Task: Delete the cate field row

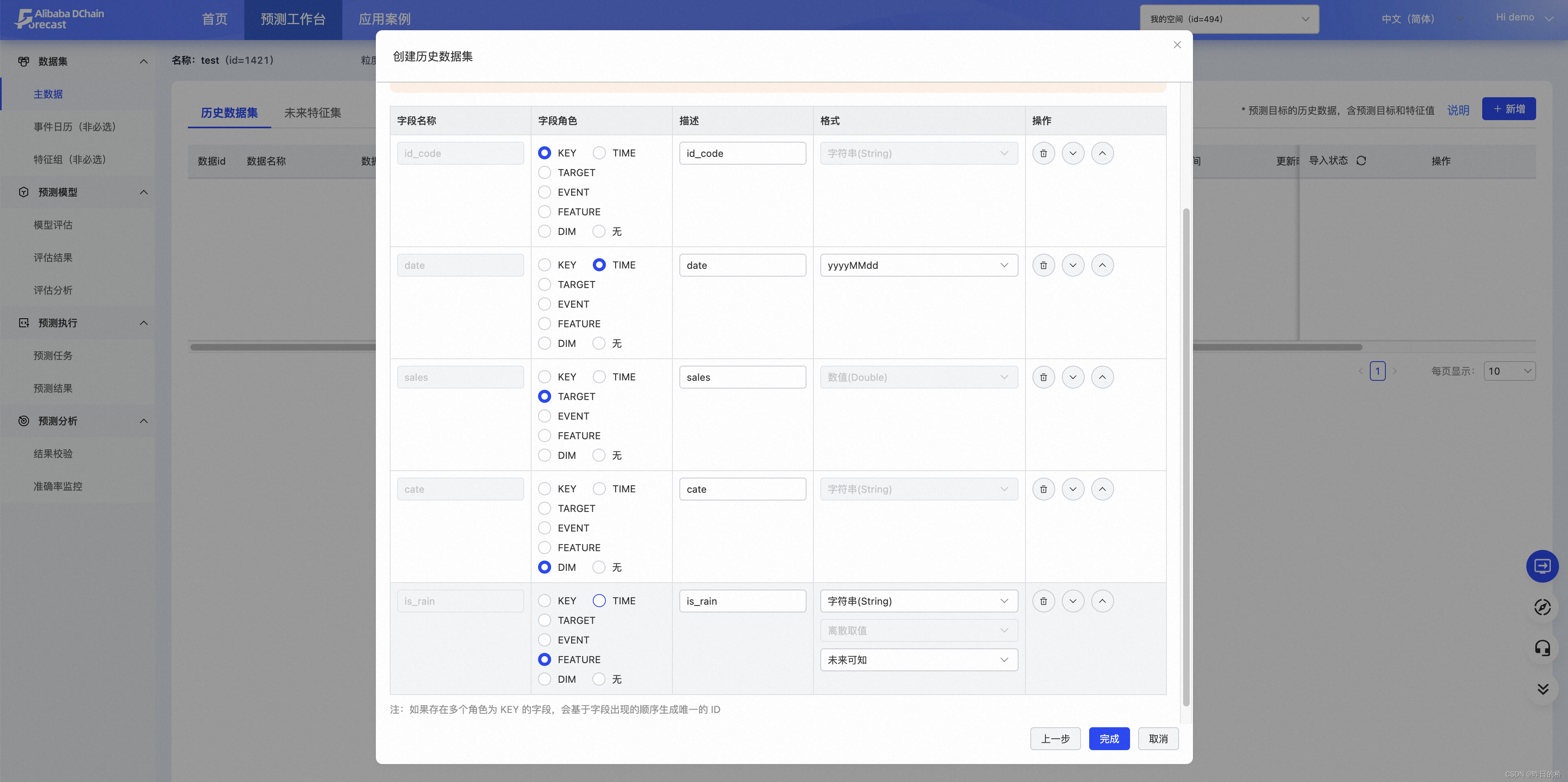Action: tap(1043, 489)
